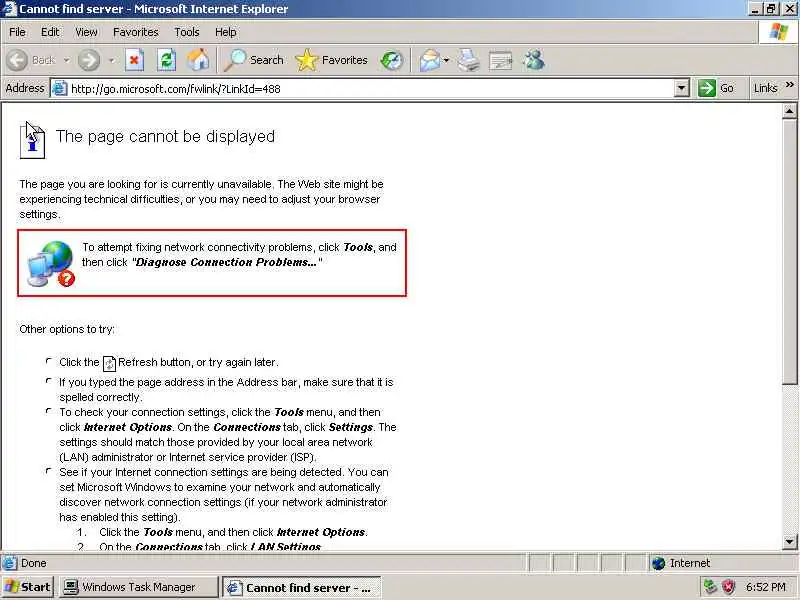Open the Help menu
The image size is (800, 600).
pyautogui.click(x=226, y=32)
